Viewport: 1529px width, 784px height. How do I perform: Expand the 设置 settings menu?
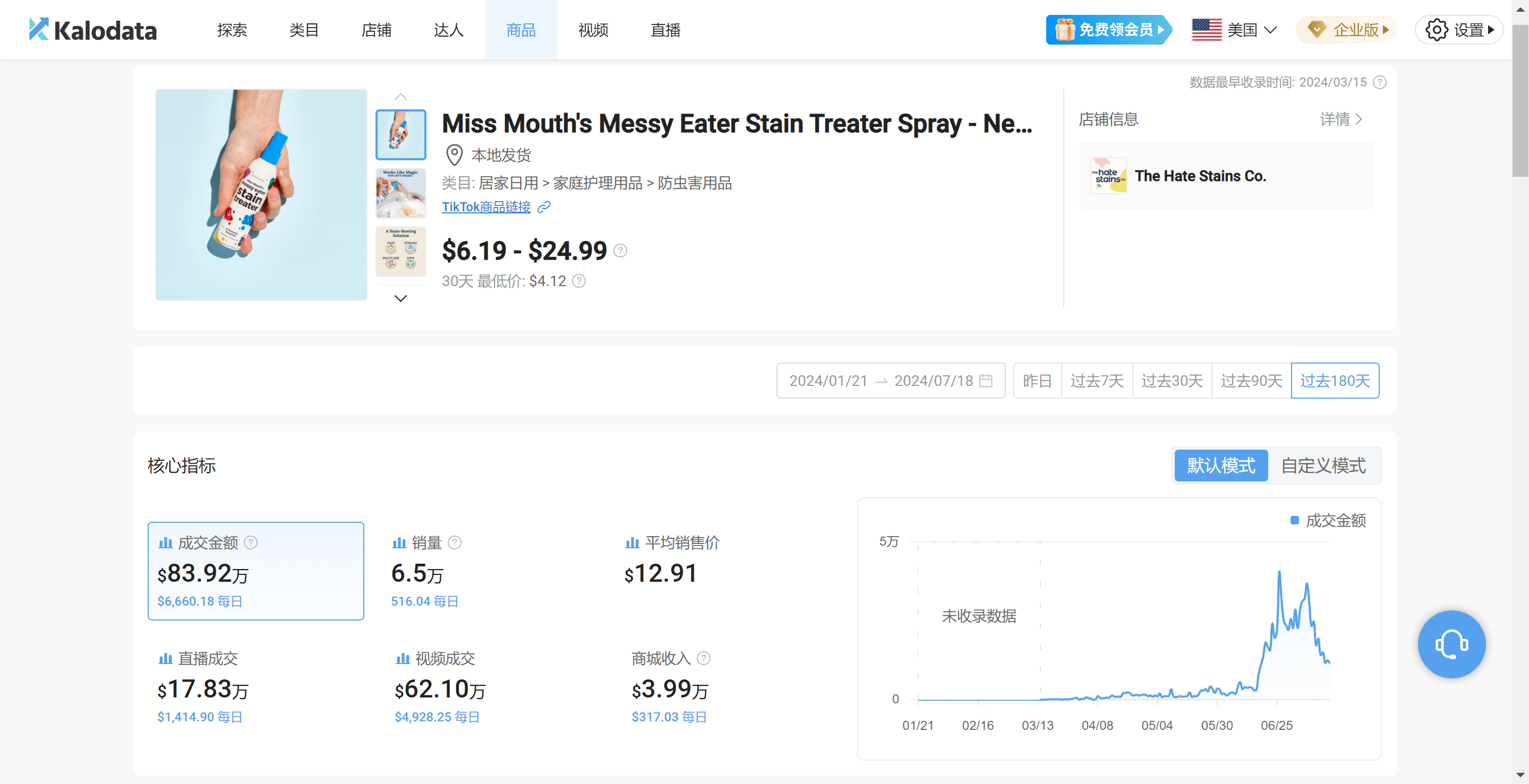coord(1459,30)
